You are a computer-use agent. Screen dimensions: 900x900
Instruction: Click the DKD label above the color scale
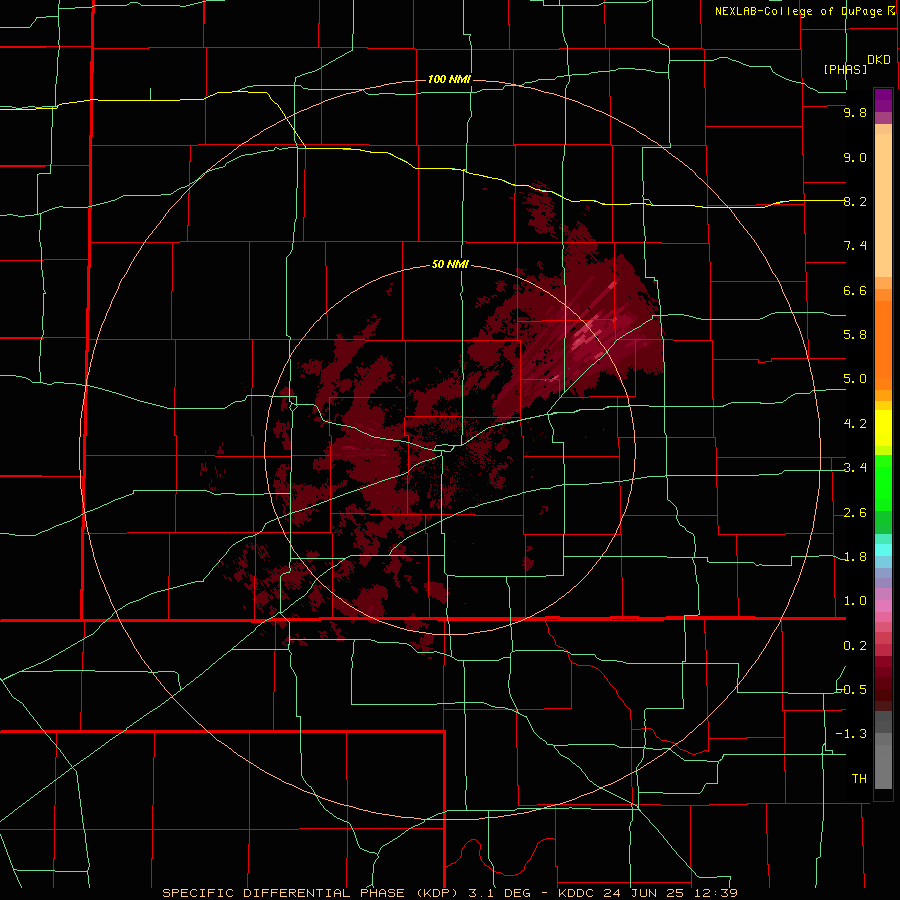(879, 60)
